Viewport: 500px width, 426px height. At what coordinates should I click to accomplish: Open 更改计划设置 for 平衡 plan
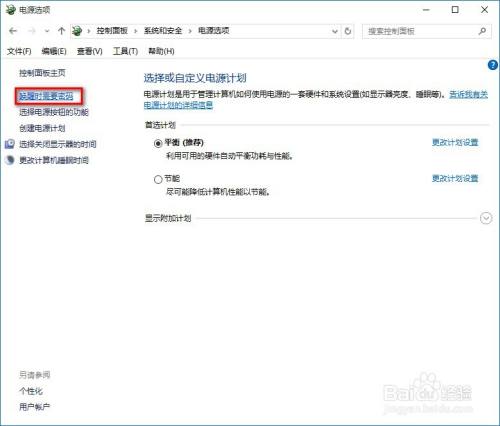pyautogui.click(x=455, y=143)
